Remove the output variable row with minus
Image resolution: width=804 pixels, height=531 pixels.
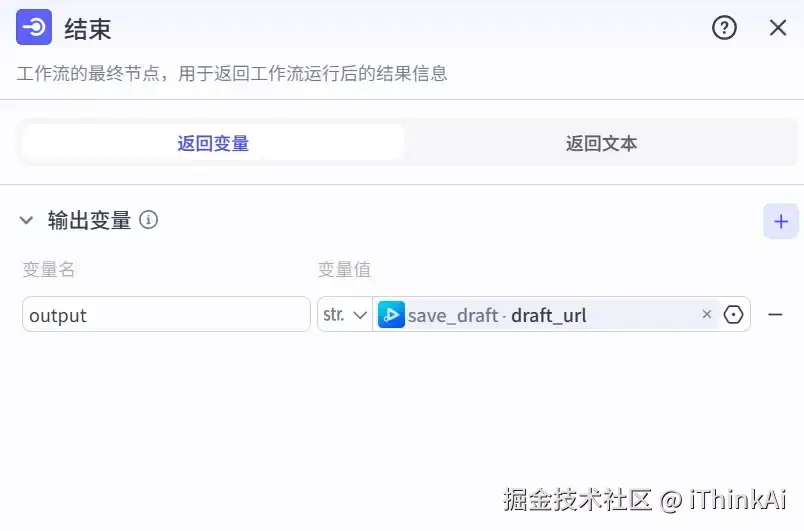[x=775, y=314]
